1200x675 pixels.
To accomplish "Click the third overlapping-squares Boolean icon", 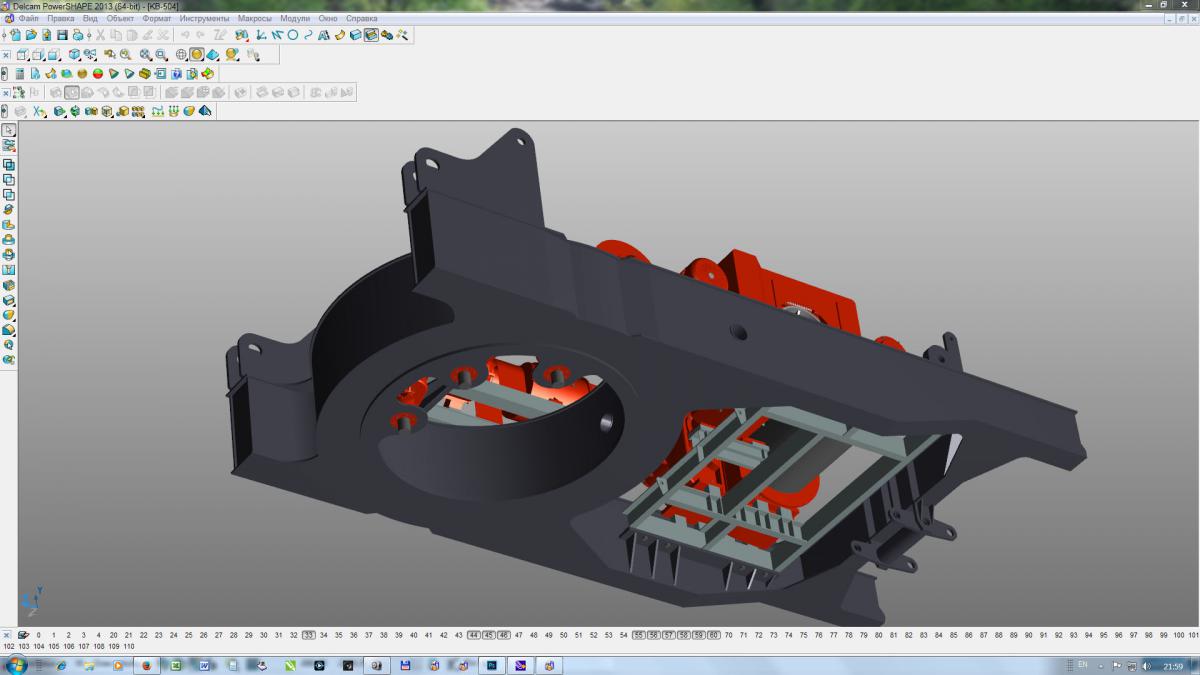I will (x=9, y=195).
